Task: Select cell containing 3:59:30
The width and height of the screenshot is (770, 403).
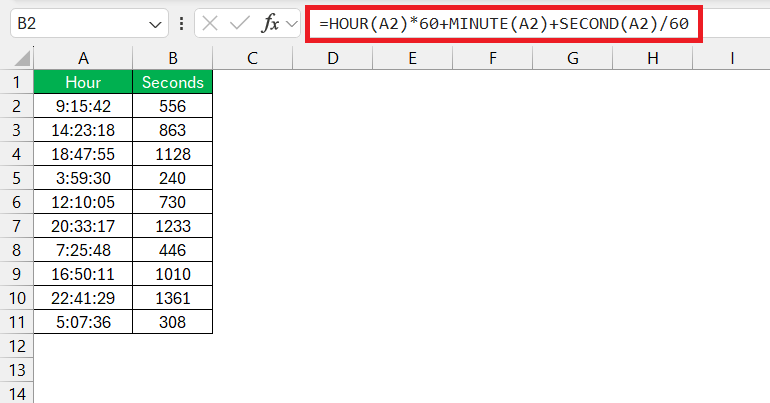Action: 83,178
